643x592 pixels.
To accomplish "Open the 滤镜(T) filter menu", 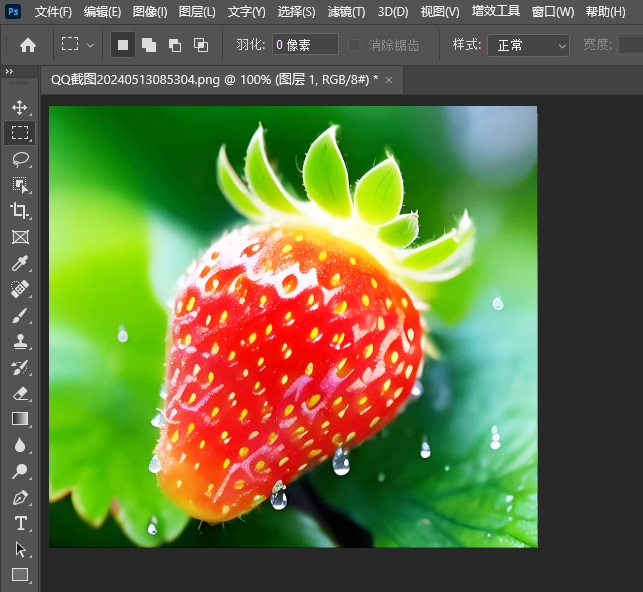I will point(347,12).
